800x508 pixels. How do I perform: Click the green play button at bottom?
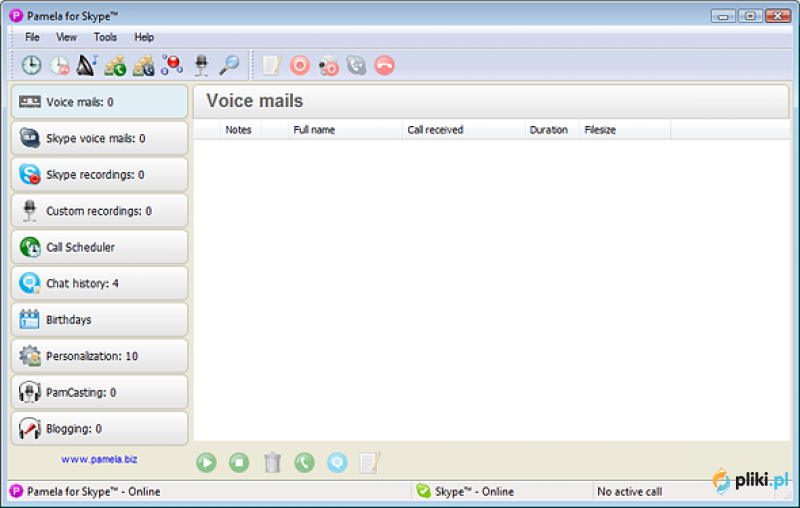point(207,463)
